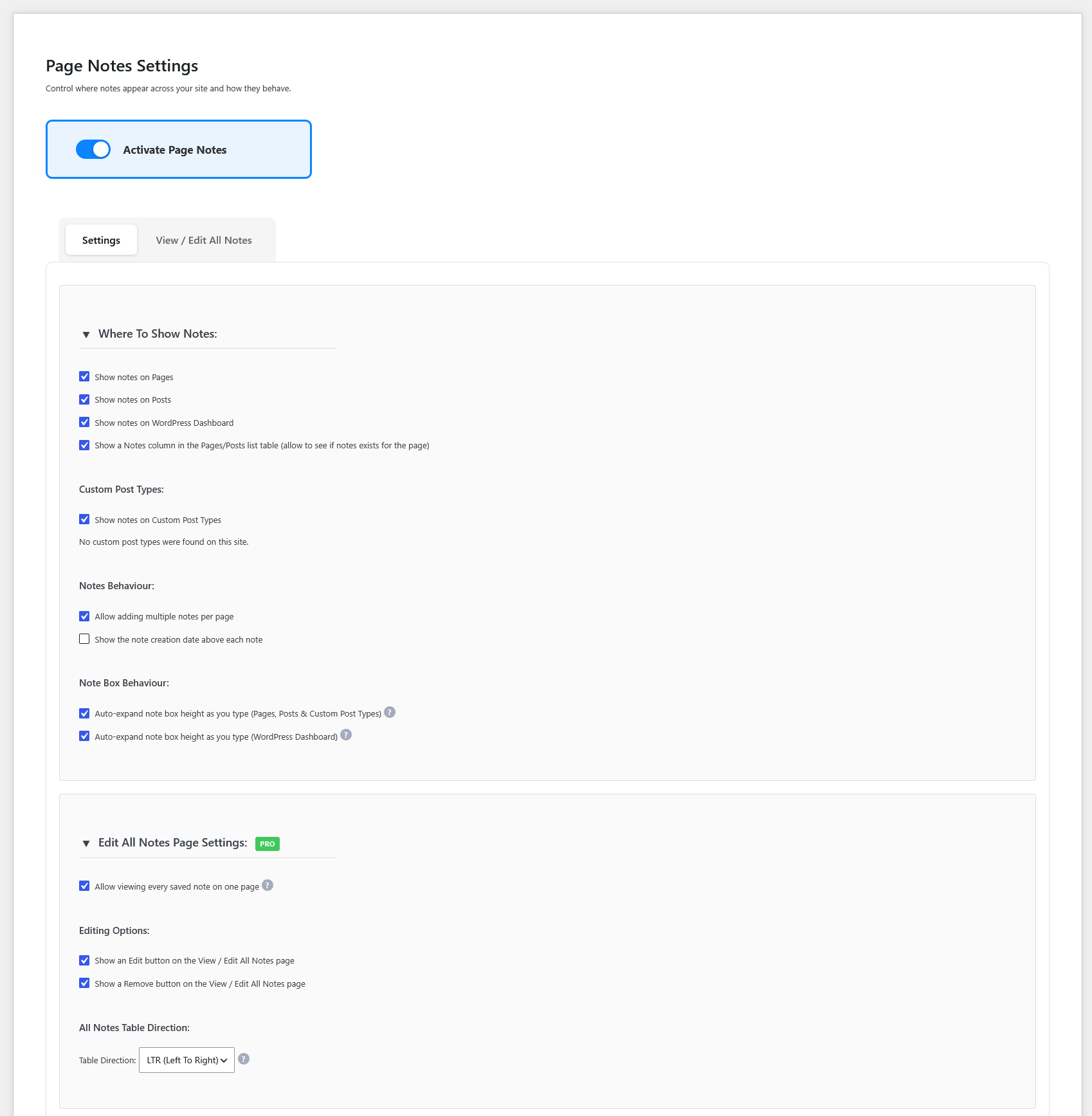Uncheck 'Allow viewing every saved note on one page'
Screen dimensions: 1092x1116
(x=84, y=886)
